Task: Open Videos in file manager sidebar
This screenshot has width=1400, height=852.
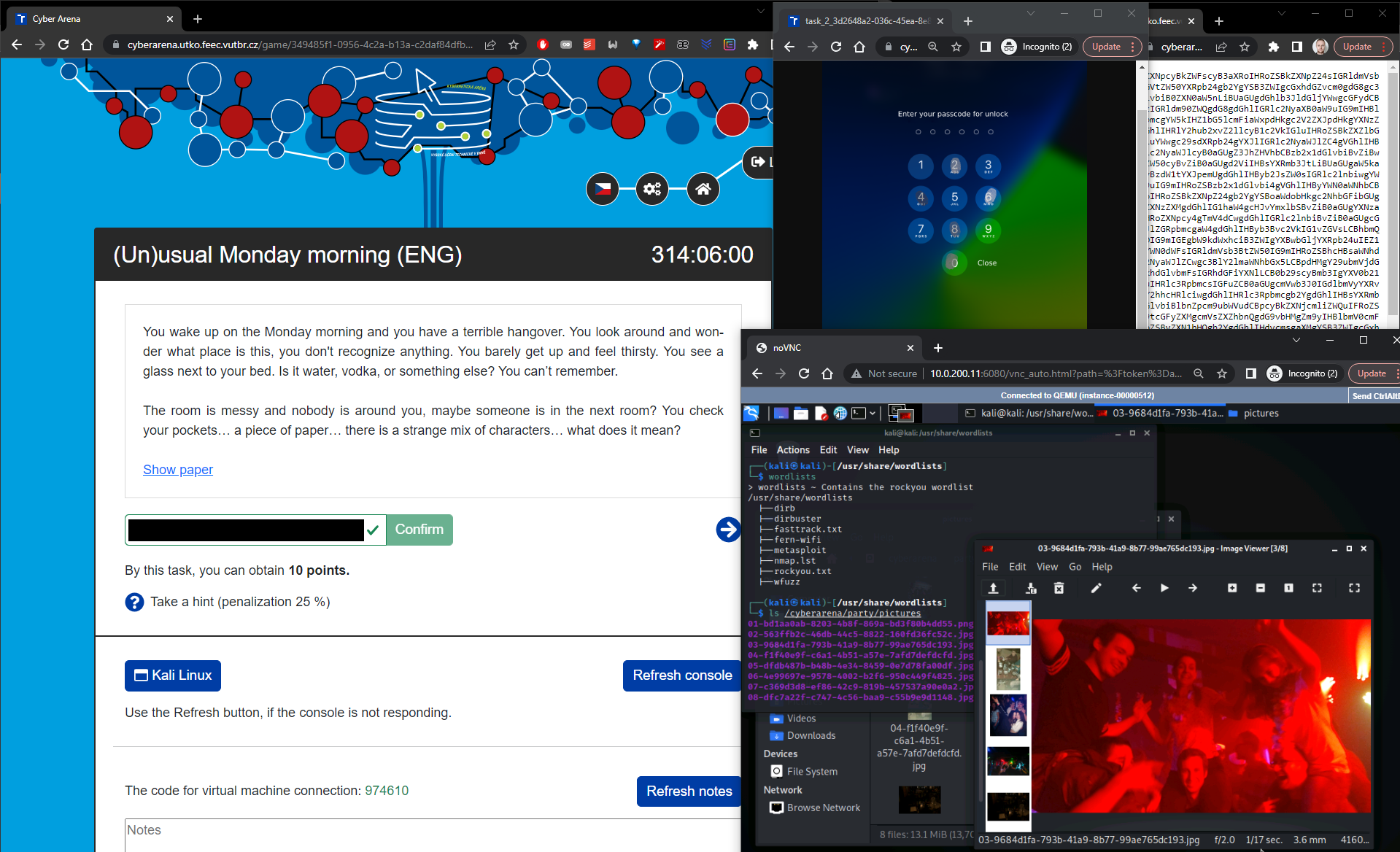Action: coord(793,719)
